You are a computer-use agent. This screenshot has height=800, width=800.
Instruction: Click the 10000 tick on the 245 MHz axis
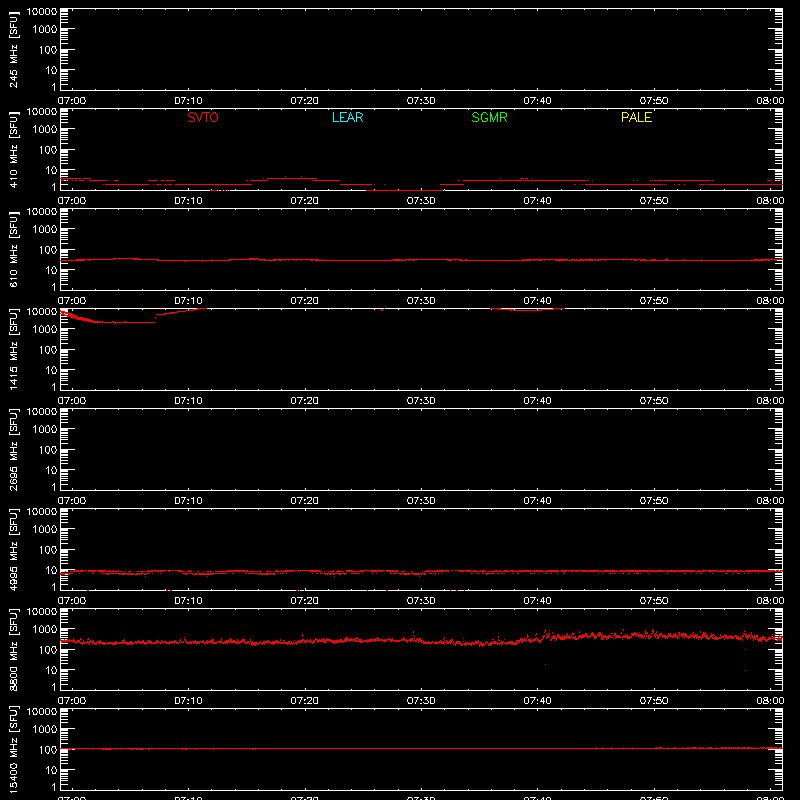[x=42, y=12]
